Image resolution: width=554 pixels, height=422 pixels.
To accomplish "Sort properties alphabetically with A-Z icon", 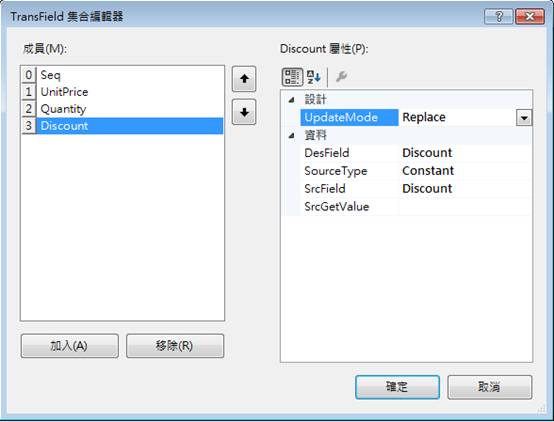I will coord(314,77).
